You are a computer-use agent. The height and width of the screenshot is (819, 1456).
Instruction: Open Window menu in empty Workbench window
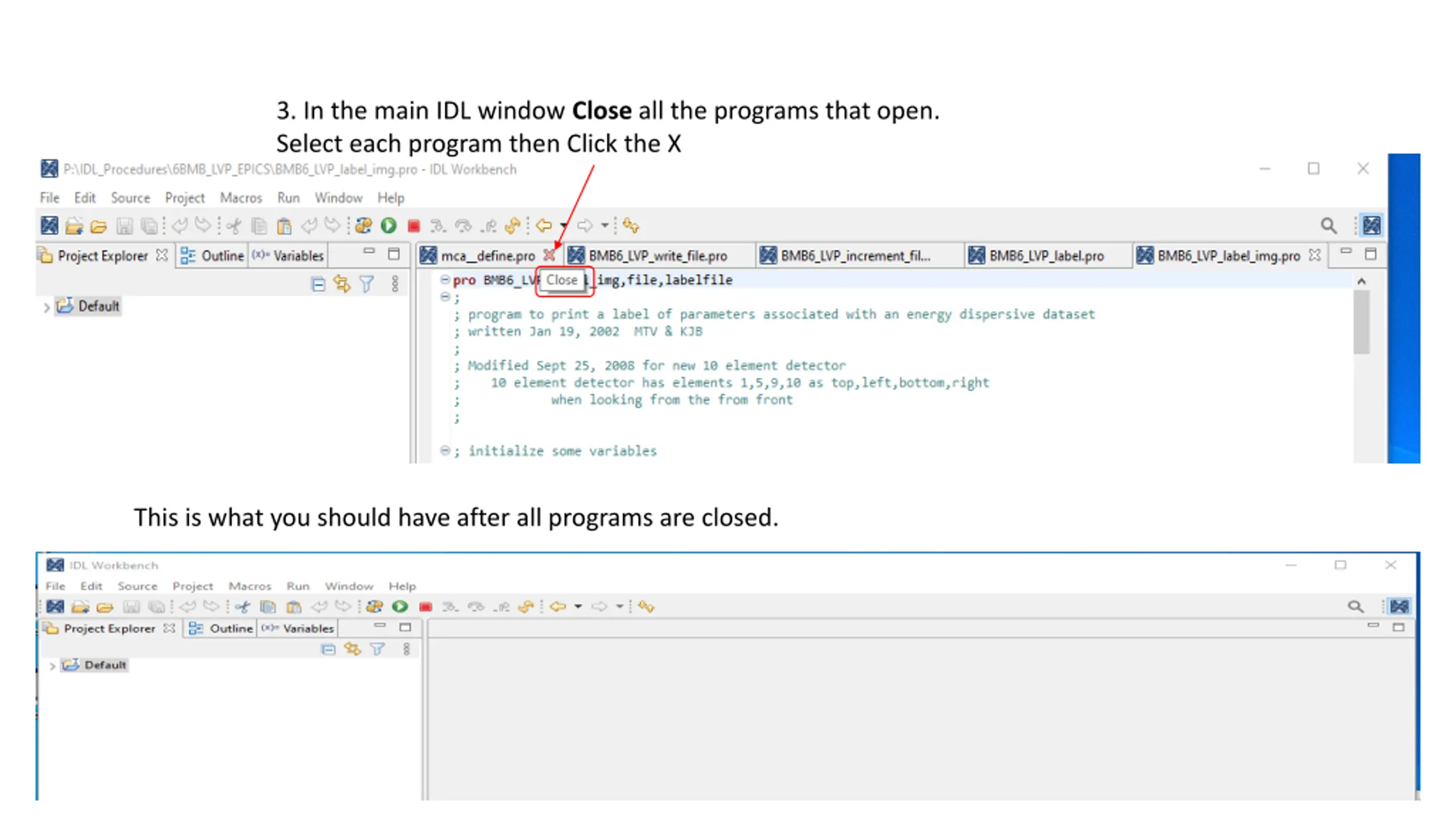[349, 586]
